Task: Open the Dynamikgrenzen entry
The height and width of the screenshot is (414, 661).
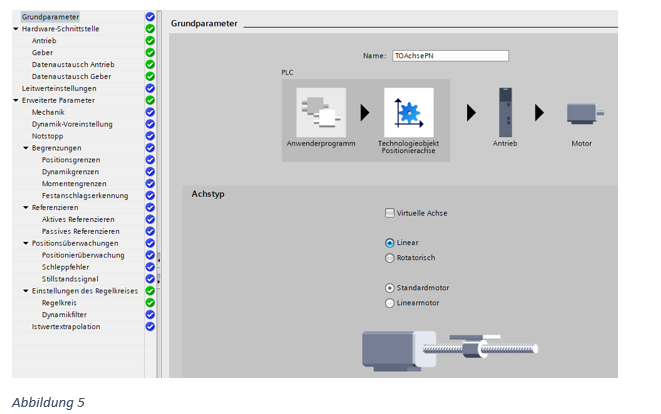Action: click(x=70, y=172)
